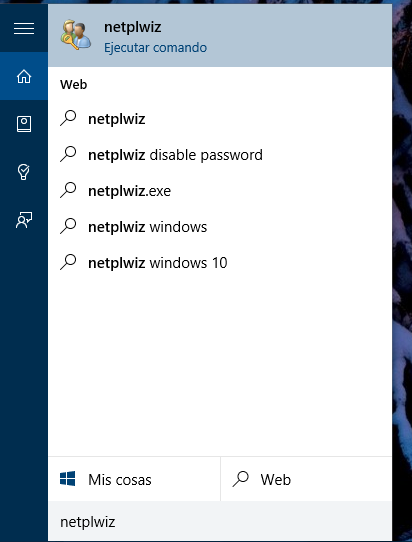The width and height of the screenshot is (412, 542).
Task: Choose the "netplwiz windows" suggestion
Action: 220,227
